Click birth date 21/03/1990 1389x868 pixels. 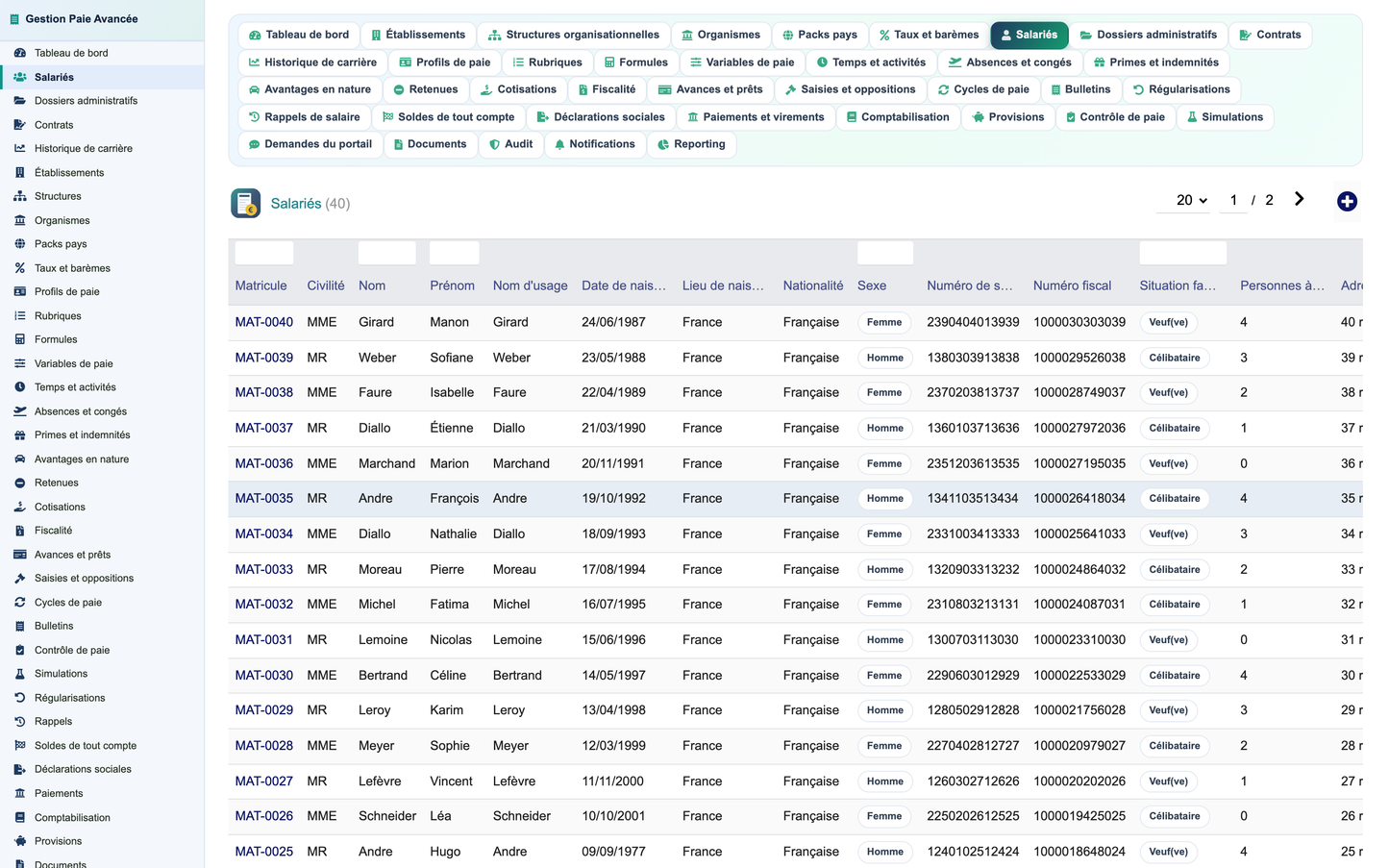[613, 428]
